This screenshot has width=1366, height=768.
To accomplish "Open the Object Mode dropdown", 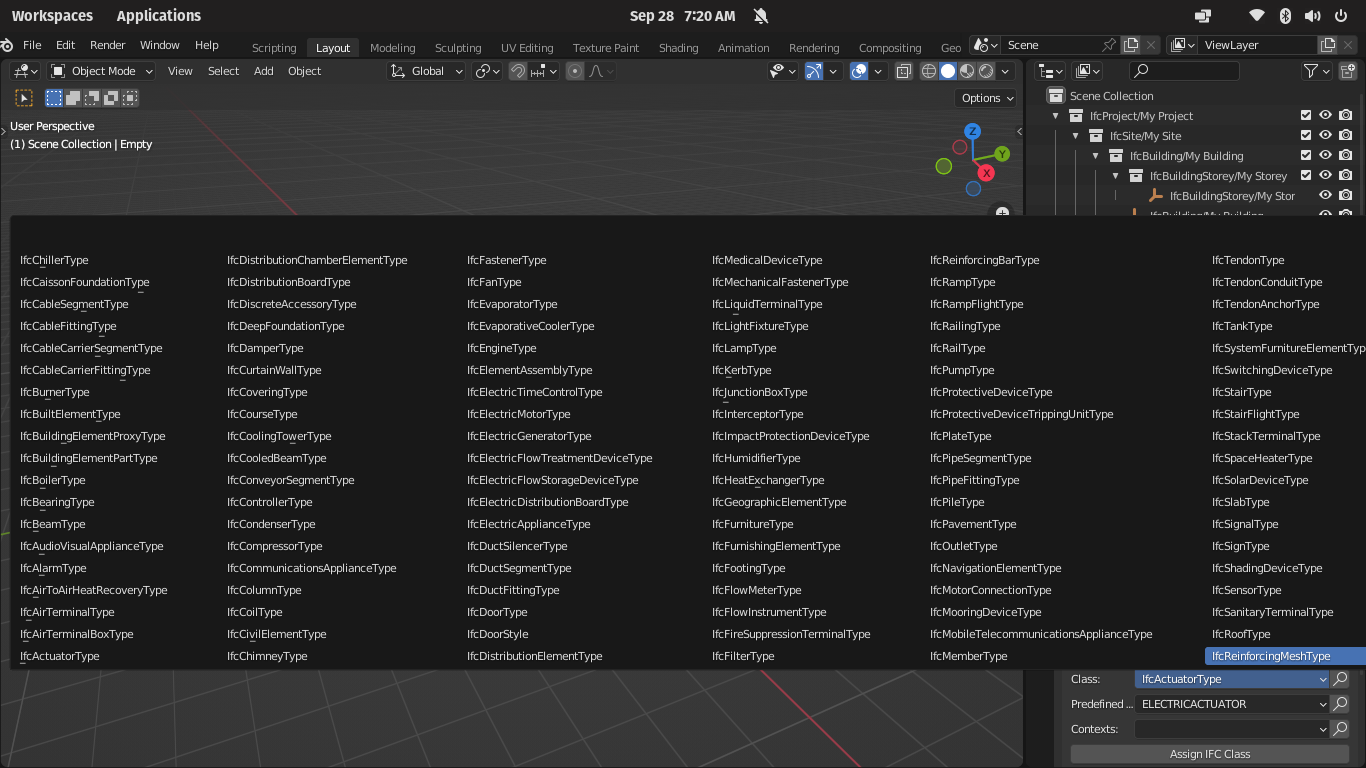I will [101, 71].
